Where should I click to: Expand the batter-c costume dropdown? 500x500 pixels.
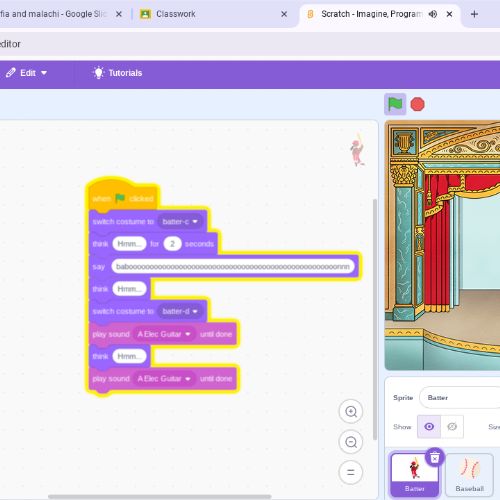coord(180,222)
